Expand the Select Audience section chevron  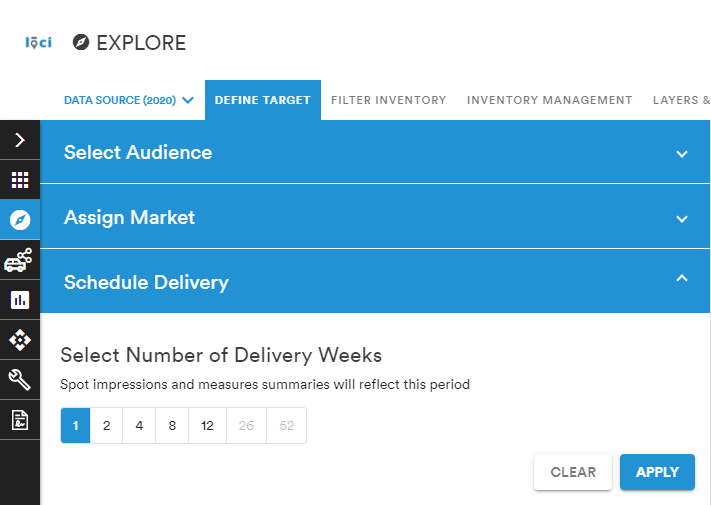(682, 154)
